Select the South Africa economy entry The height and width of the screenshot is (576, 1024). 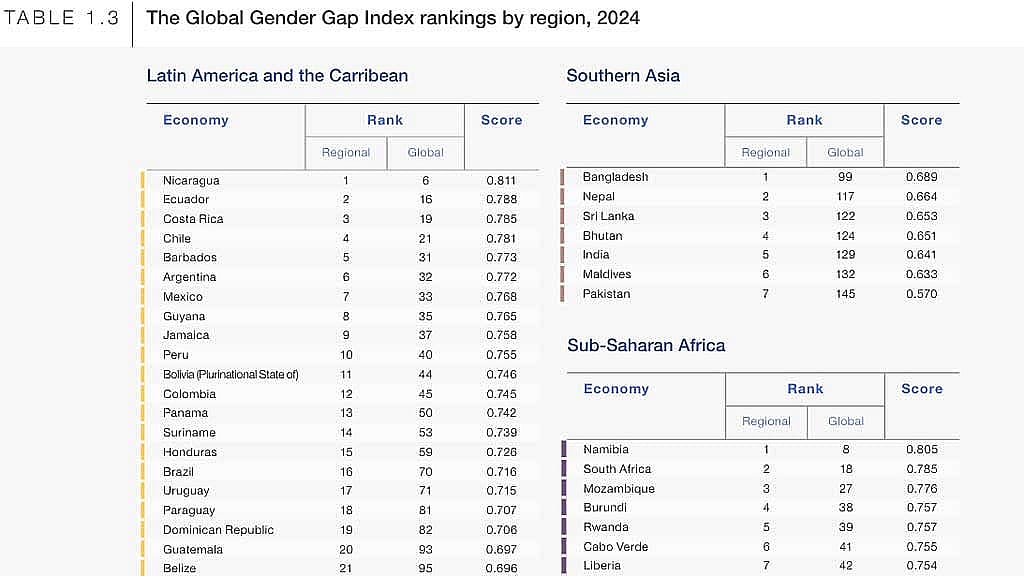pos(617,469)
